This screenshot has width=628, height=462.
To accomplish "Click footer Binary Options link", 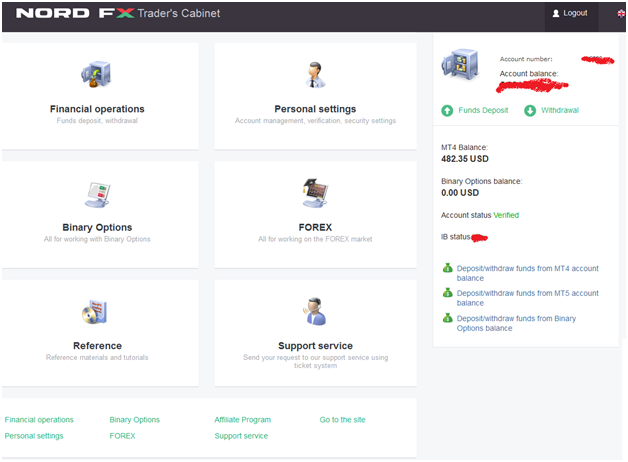I will (135, 420).
